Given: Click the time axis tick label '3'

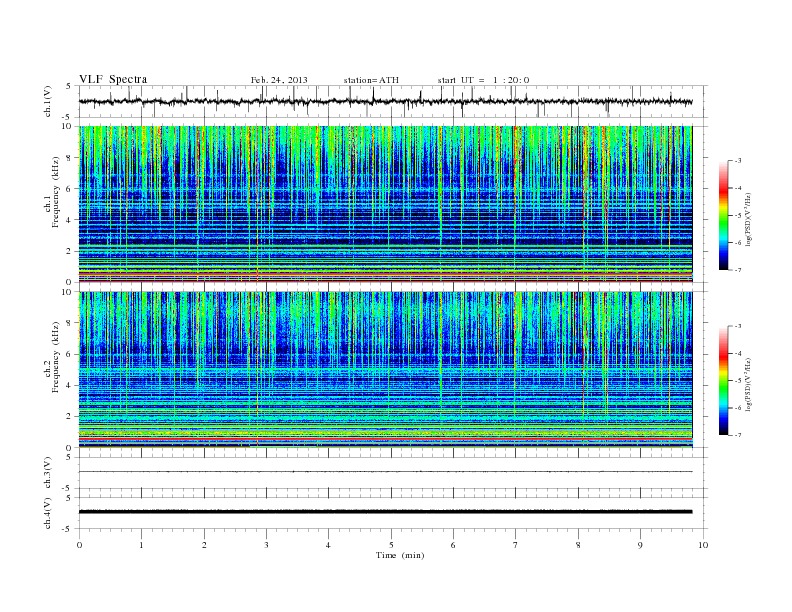Looking at the screenshot, I should 266,545.
